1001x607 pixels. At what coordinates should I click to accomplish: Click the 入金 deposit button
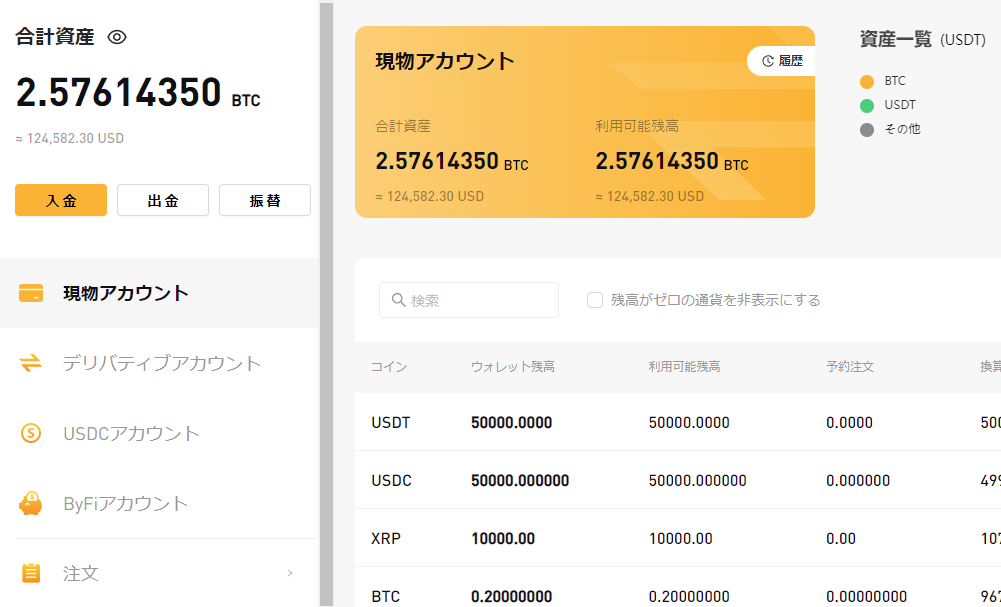click(61, 200)
